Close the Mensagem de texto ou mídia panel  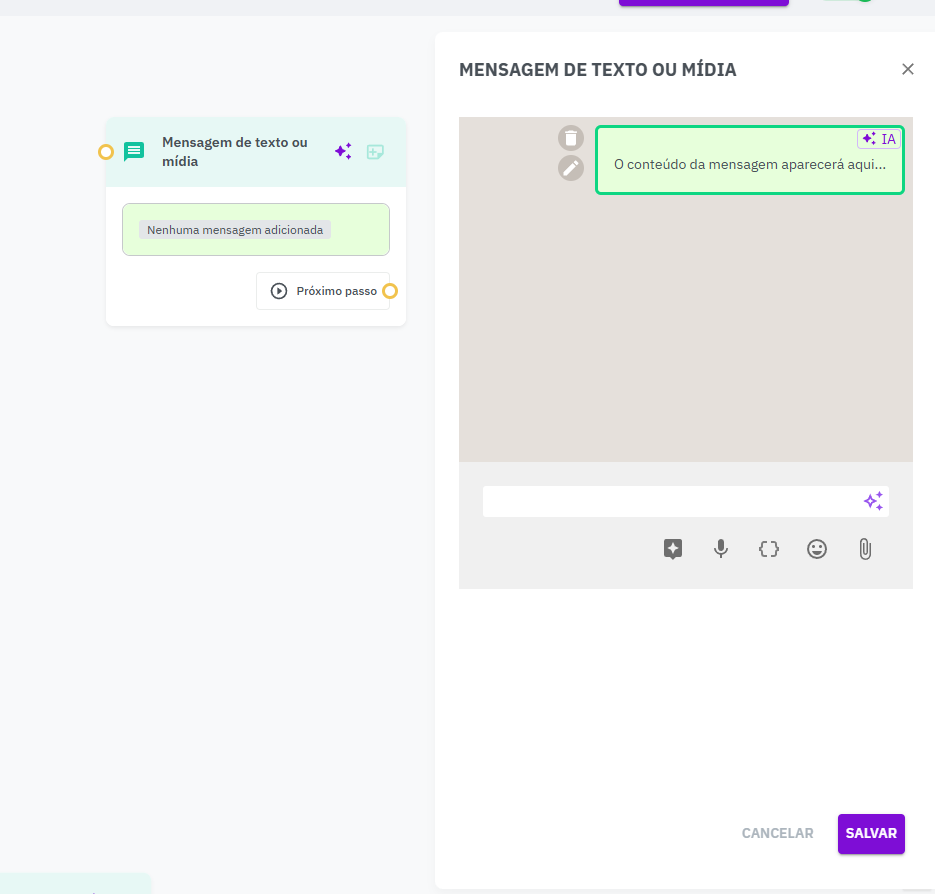point(907,69)
